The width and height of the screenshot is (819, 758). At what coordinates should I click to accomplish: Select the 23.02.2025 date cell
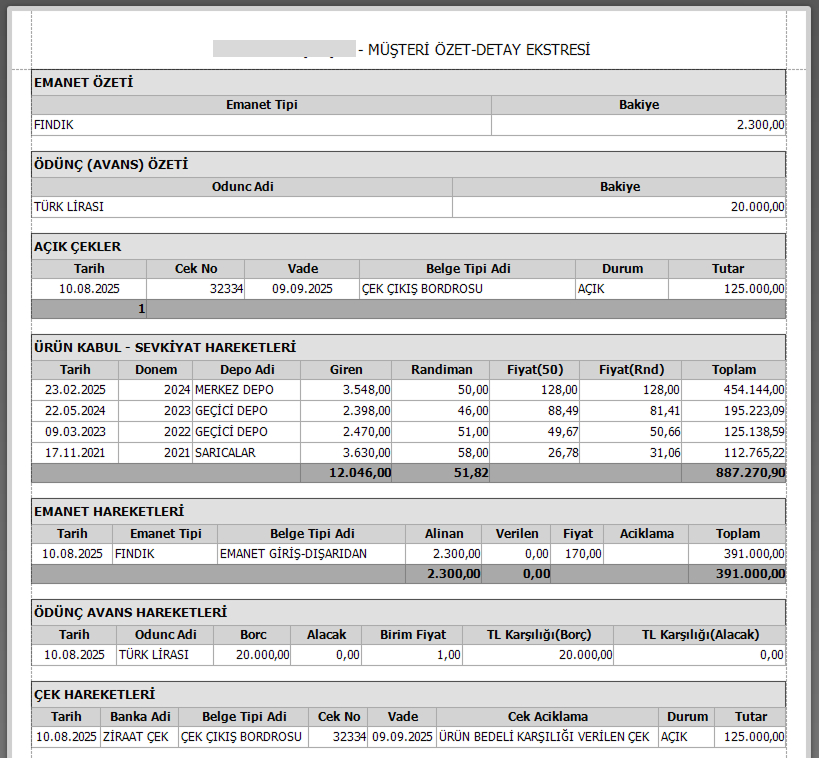tap(75, 389)
